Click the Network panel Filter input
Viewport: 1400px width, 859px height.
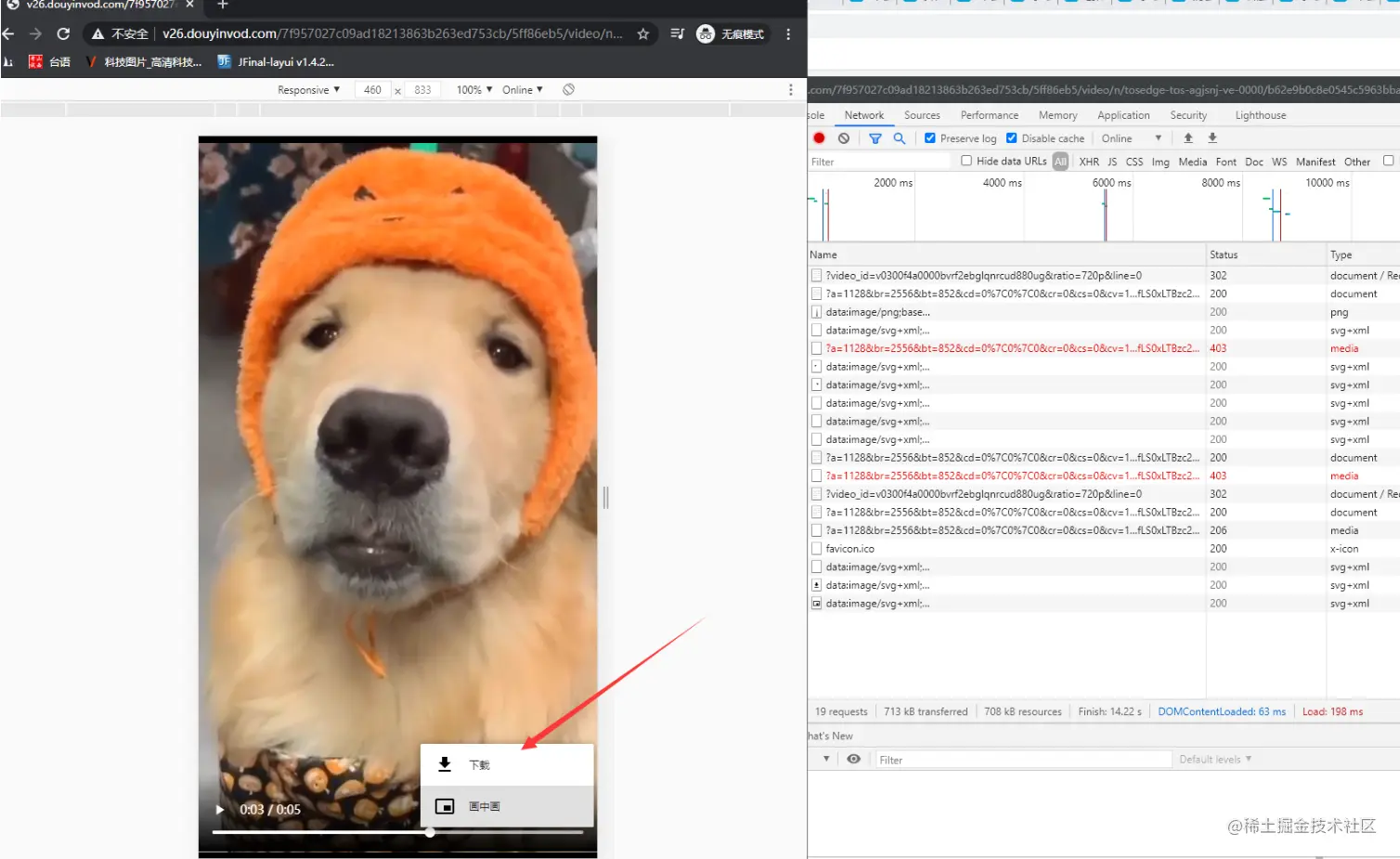click(x=879, y=162)
